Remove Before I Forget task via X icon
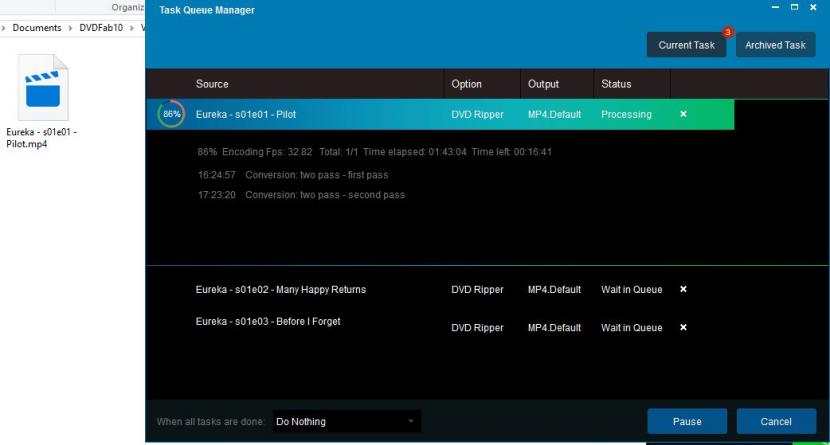Screen dimensions: 830x445 683,327
